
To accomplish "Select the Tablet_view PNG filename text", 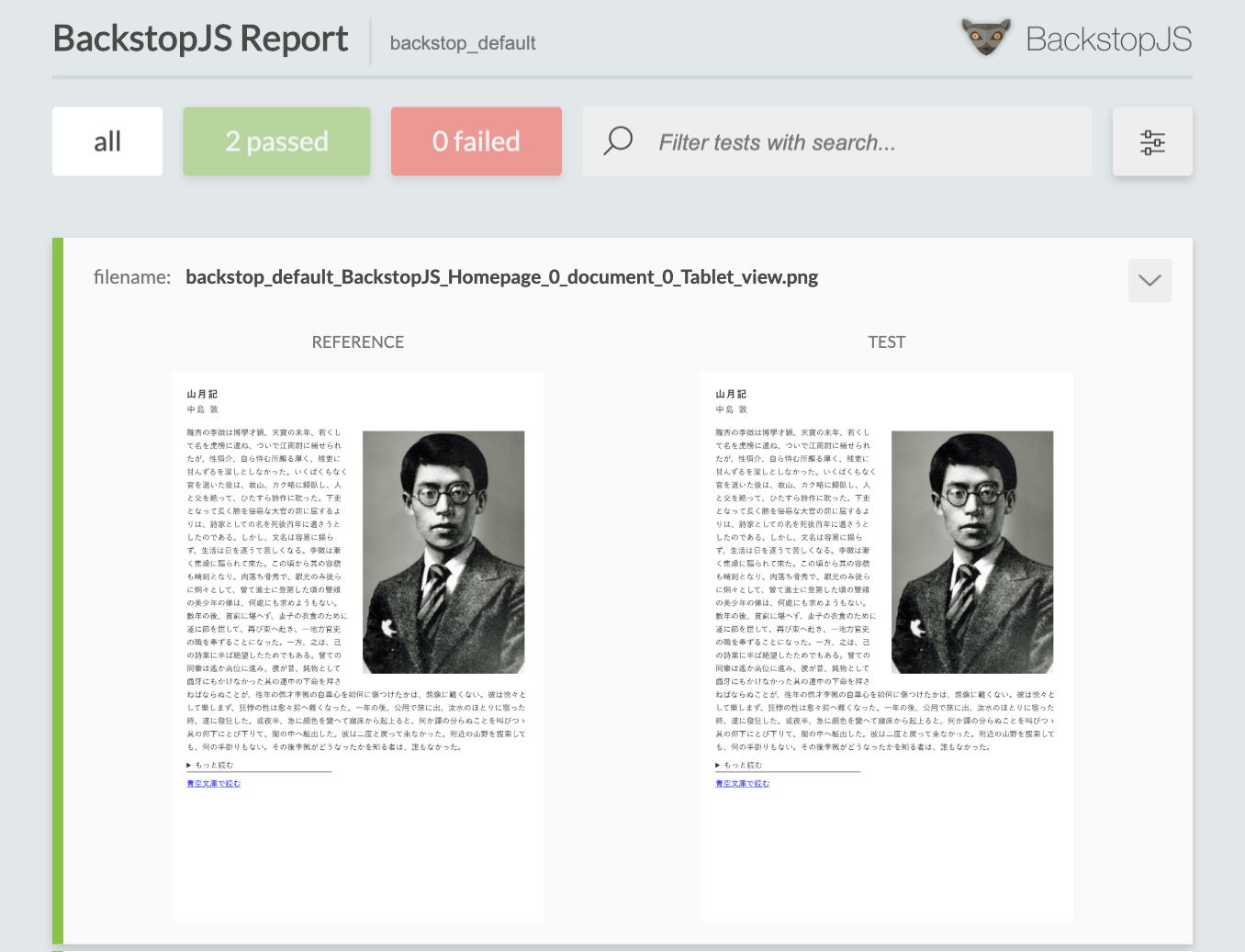I will coord(501,276).
